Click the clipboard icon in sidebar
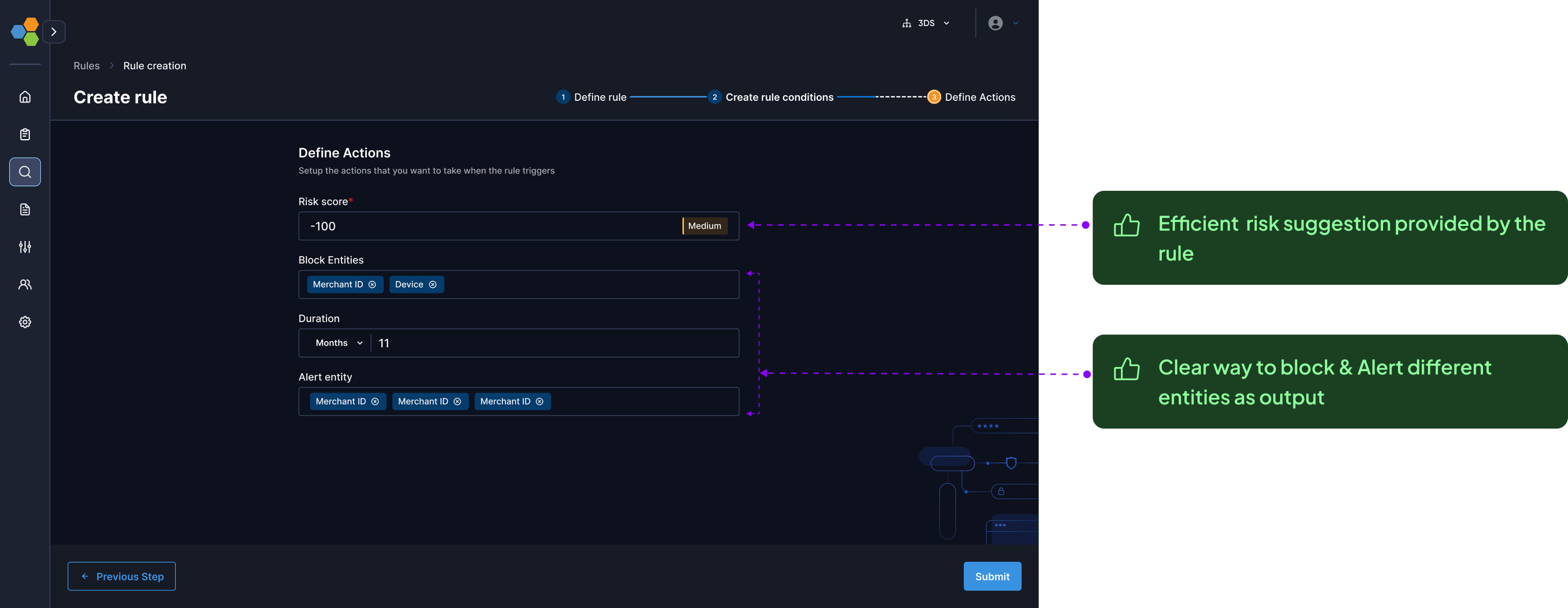Viewport: 1568px width, 608px height. tap(25, 134)
